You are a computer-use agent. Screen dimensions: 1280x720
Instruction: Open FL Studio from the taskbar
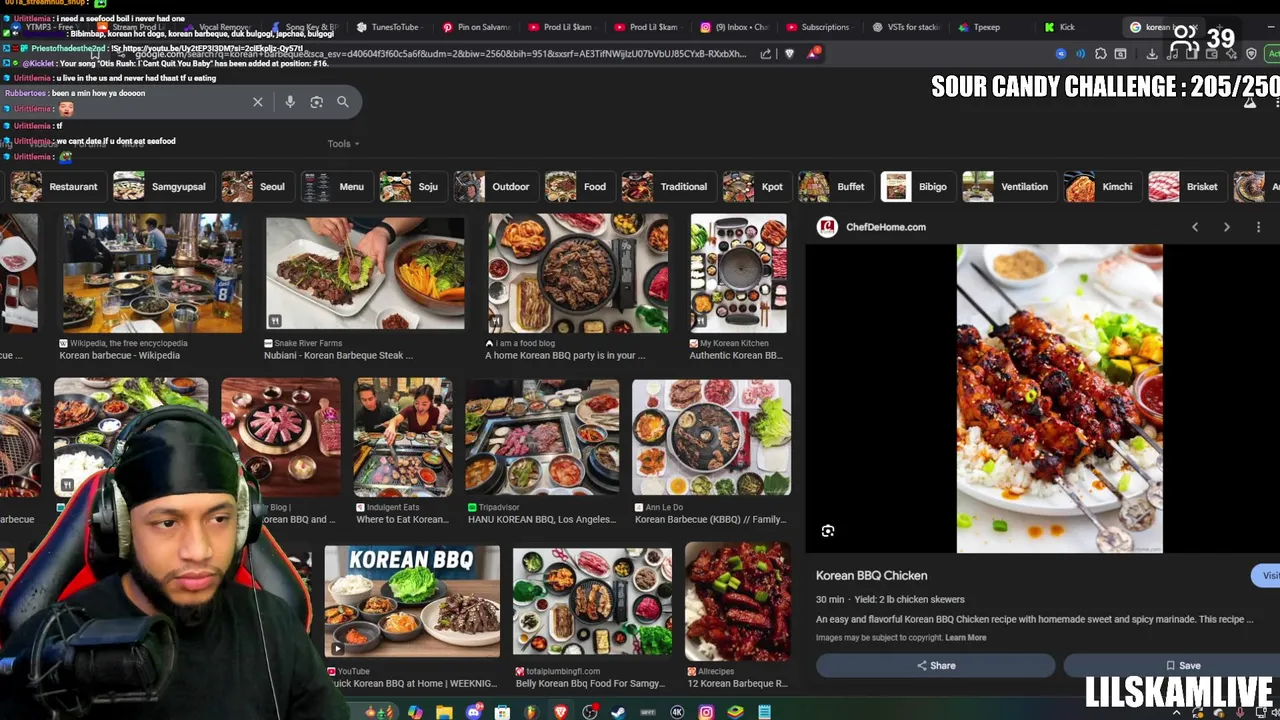[532, 712]
